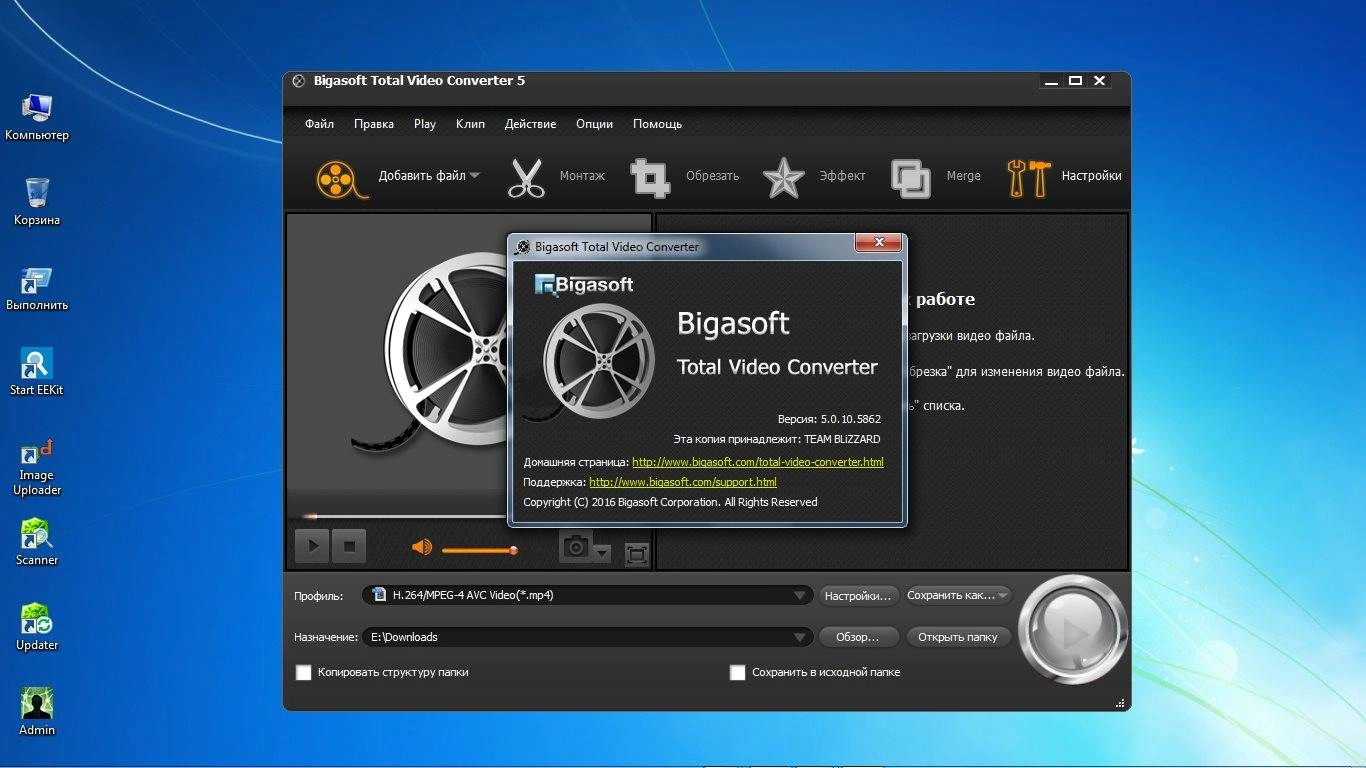Click the play button in preview player
1366x768 pixels.
click(312, 546)
